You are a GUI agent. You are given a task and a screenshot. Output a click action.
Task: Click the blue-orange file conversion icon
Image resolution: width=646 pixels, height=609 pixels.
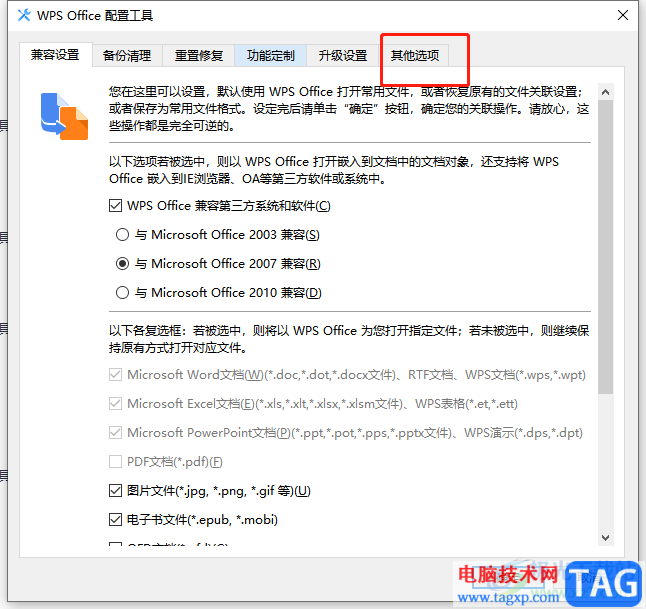pos(64,117)
